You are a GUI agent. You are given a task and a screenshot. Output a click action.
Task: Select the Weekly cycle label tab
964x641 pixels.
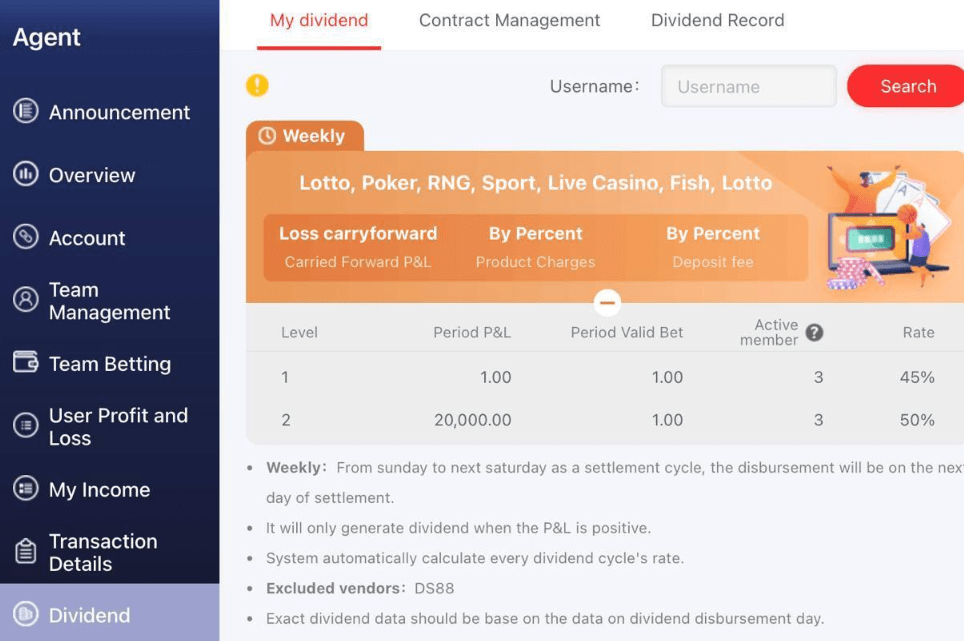304,136
